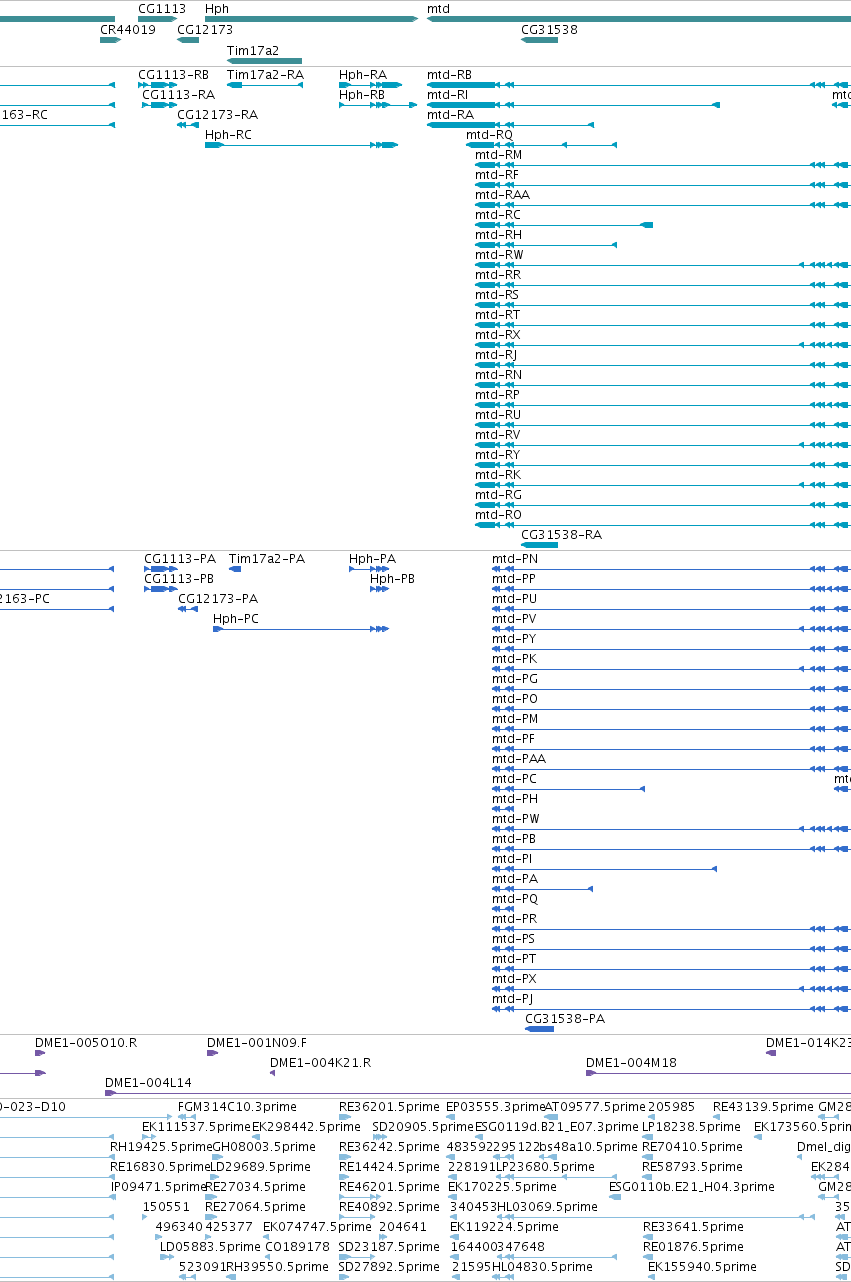
Task: Select the mtd-PJ protein label
Action: 513,999
